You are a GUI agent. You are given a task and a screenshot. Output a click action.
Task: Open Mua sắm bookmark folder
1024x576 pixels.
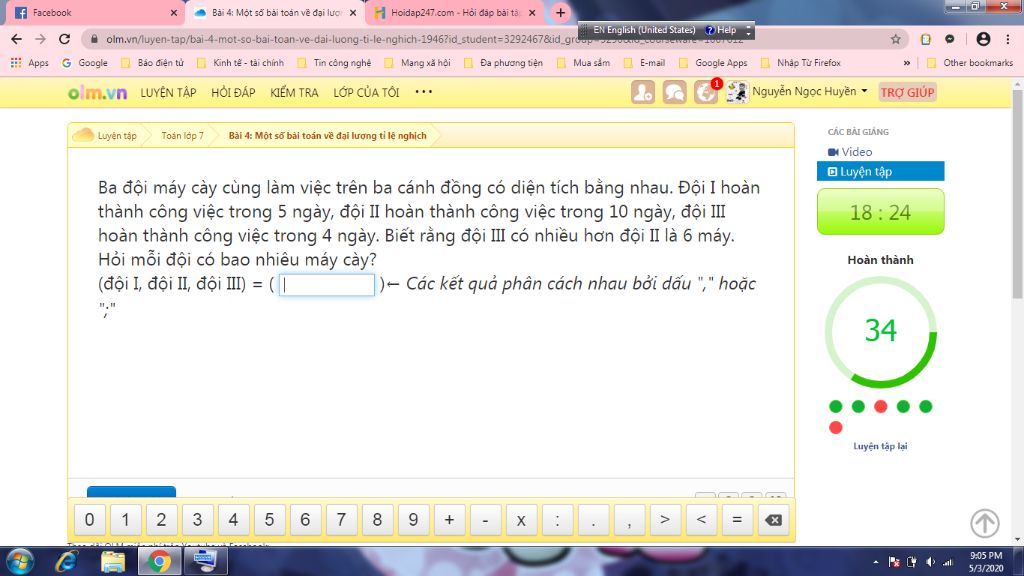584,63
